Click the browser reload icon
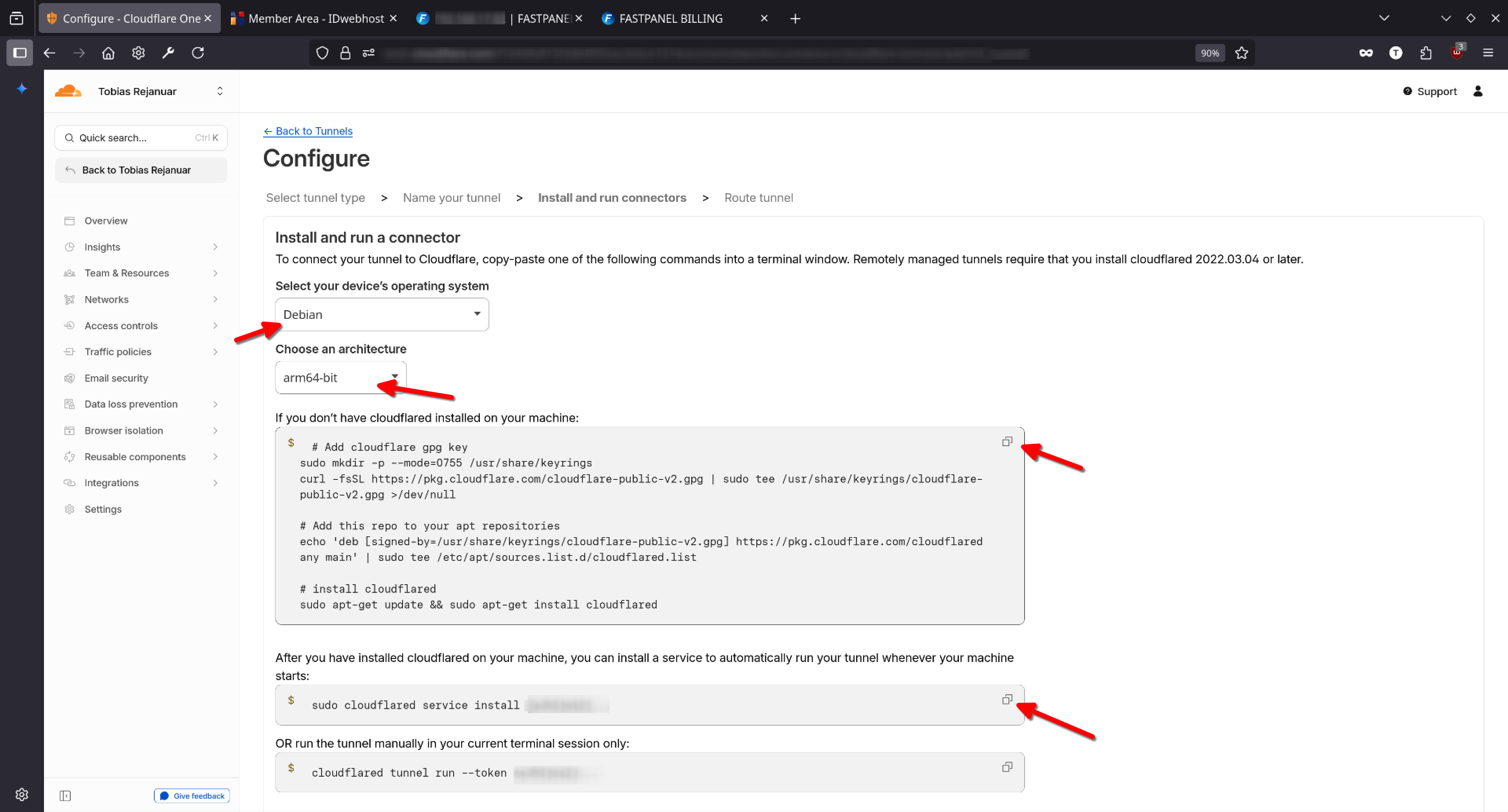 [x=198, y=53]
